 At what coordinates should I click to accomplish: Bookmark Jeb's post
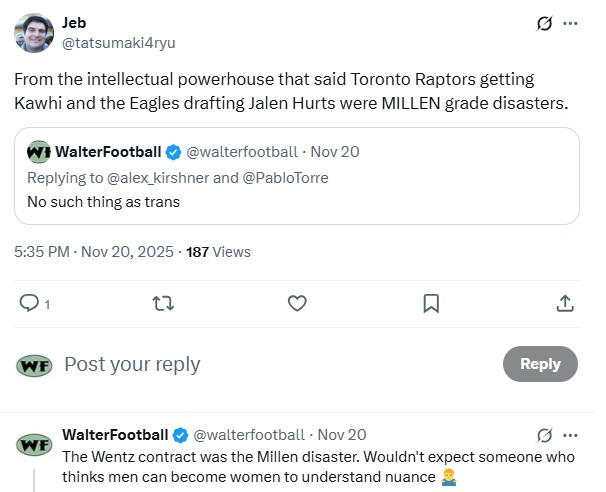(x=431, y=303)
